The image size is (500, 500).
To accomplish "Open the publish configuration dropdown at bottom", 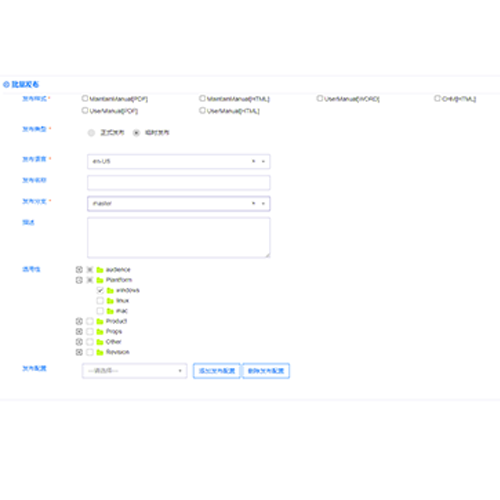I will point(135,371).
